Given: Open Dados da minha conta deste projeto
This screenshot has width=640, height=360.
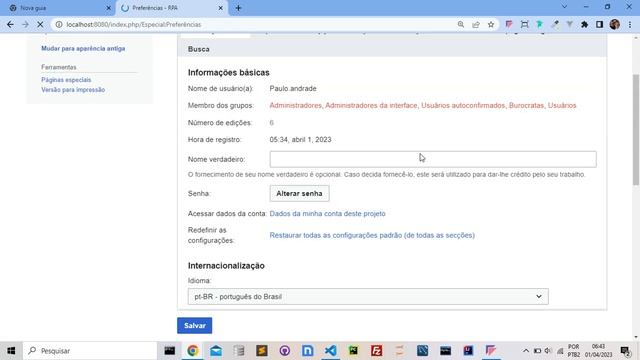Looking at the screenshot, I should coord(327,213).
